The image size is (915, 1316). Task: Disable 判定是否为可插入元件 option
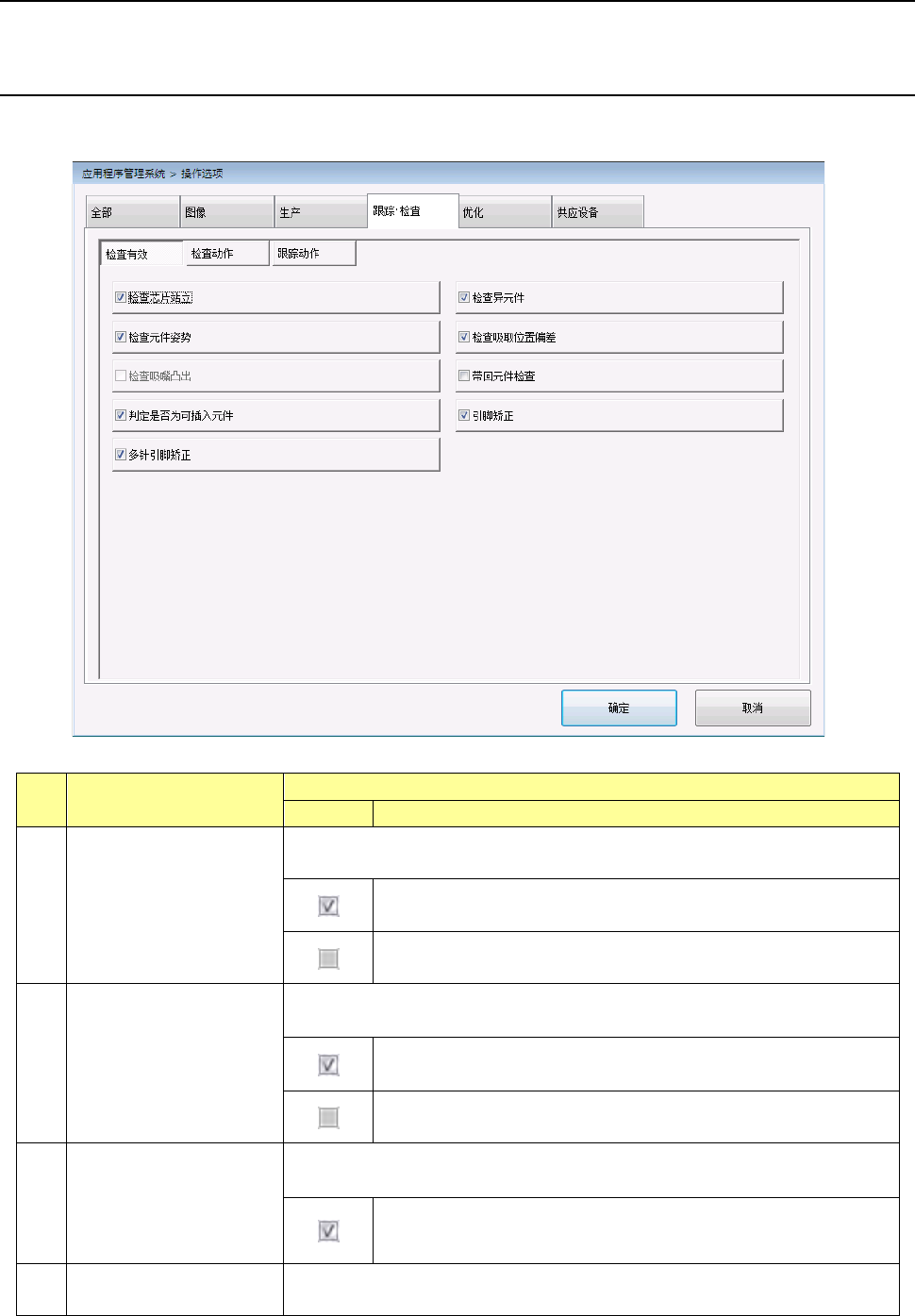click(121, 415)
